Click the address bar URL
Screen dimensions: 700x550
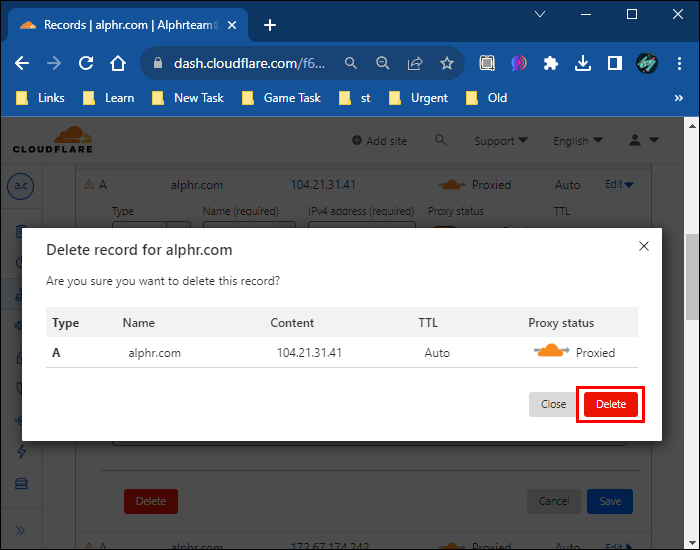click(249, 63)
